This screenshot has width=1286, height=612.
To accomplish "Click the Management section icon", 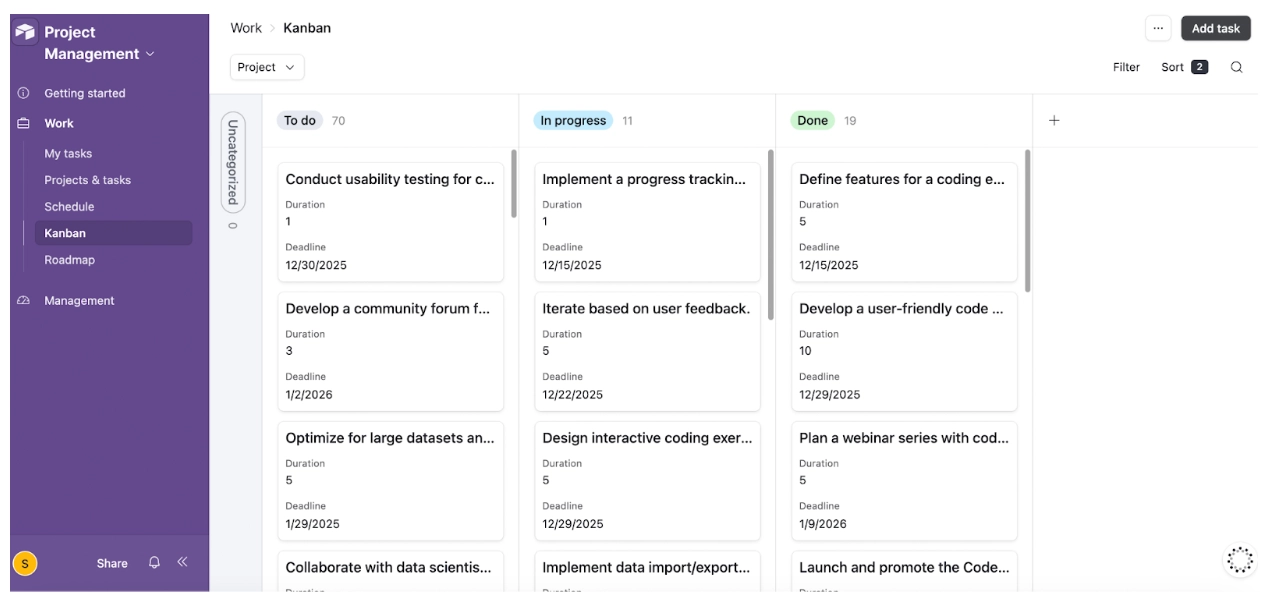I will tap(23, 299).
